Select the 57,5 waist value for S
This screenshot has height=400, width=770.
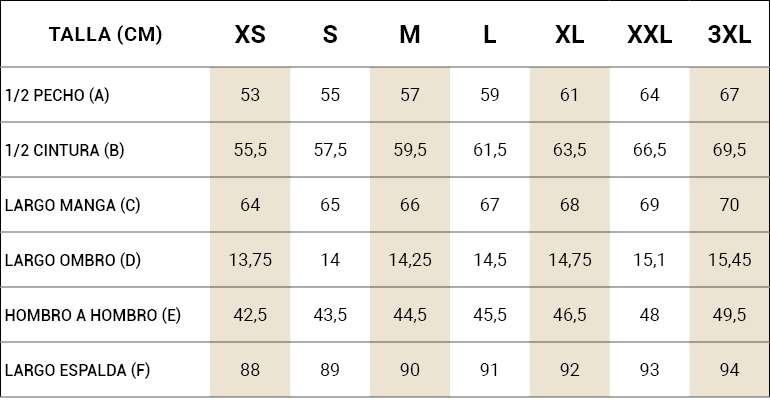(x=330, y=150)
